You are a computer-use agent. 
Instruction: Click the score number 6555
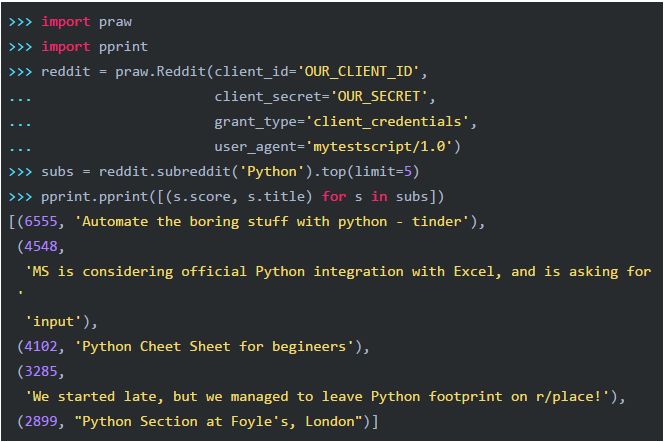click(x=40, y=221)
